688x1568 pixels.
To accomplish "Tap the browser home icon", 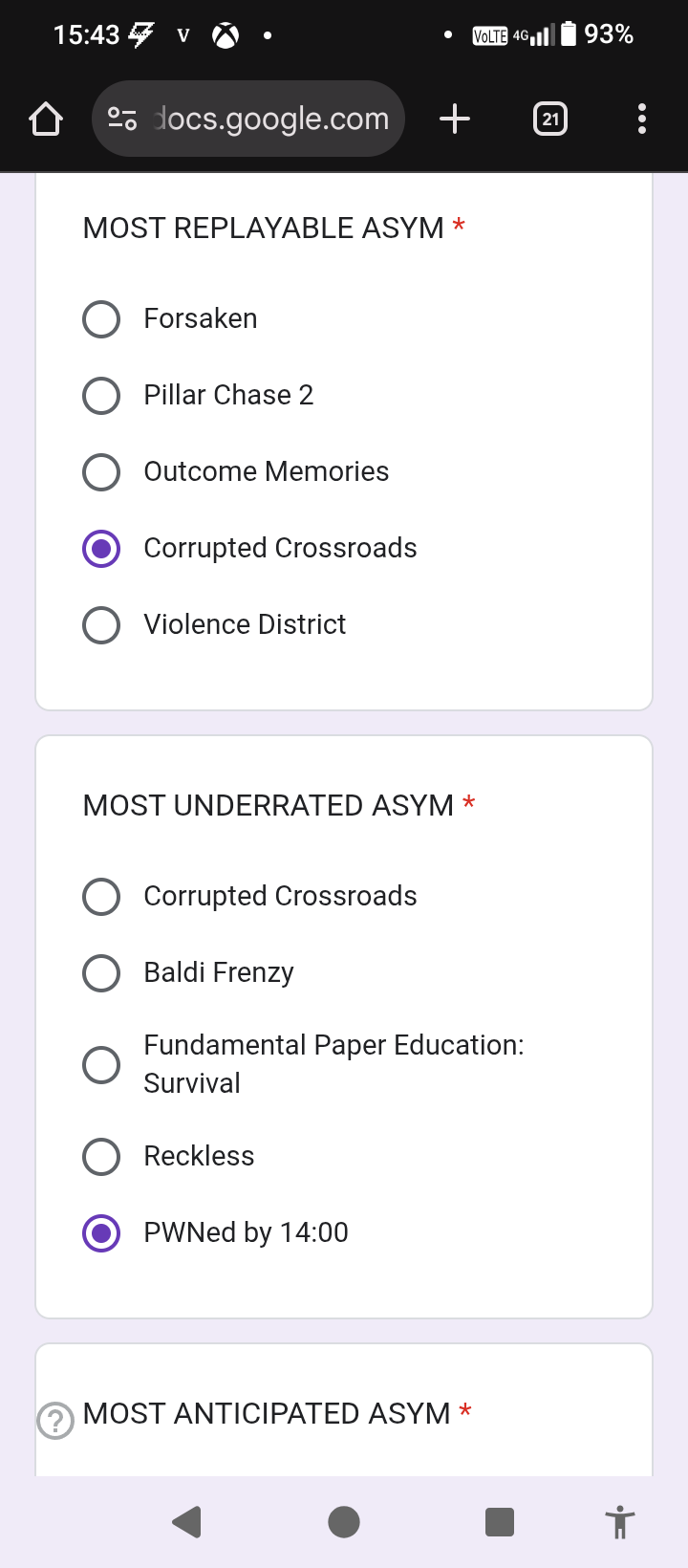I will click(x=46, y=120).
